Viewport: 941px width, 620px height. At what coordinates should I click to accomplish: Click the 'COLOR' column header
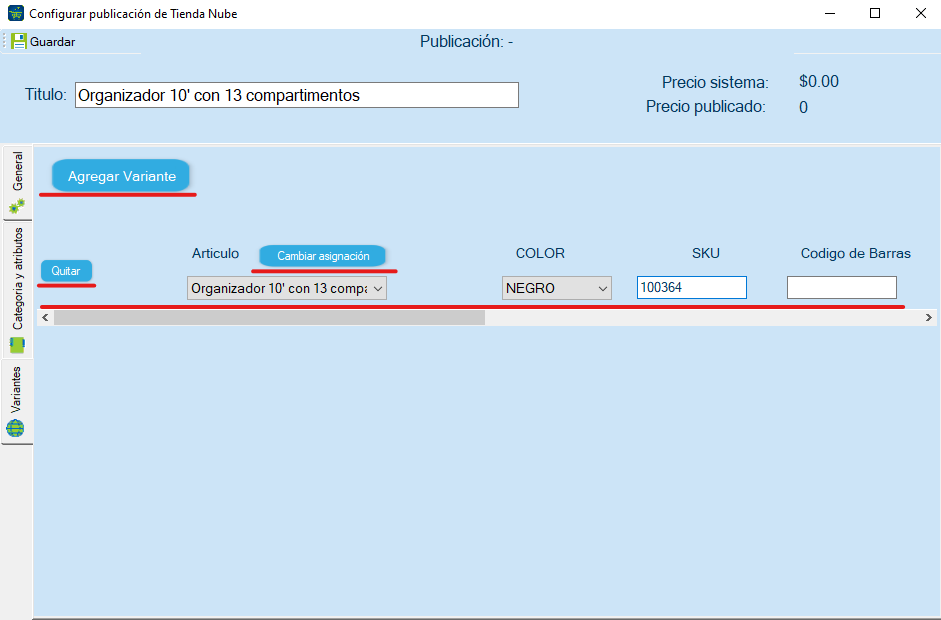tap(540, 253)
